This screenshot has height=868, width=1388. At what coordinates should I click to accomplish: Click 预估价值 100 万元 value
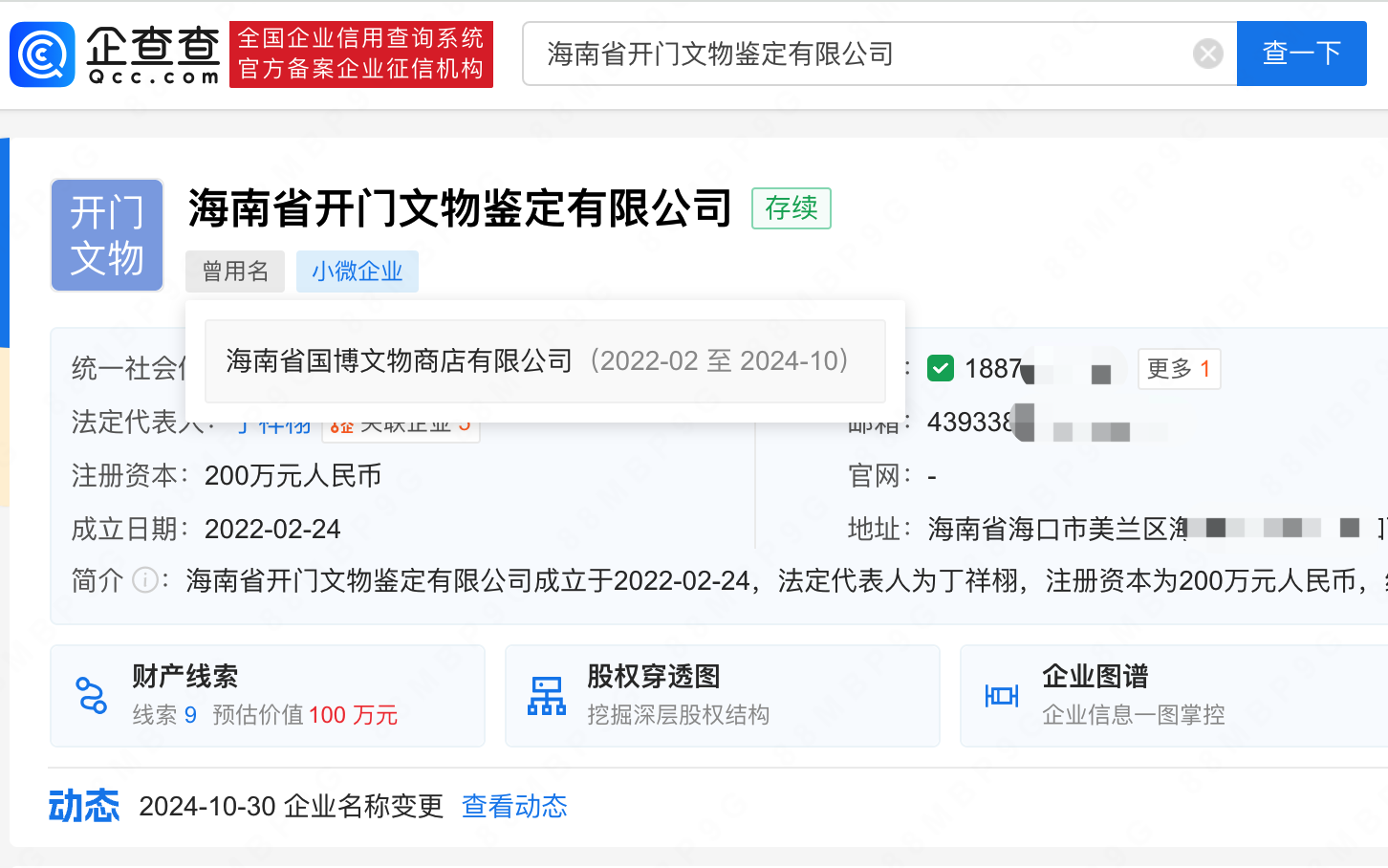tap(305, 715)
